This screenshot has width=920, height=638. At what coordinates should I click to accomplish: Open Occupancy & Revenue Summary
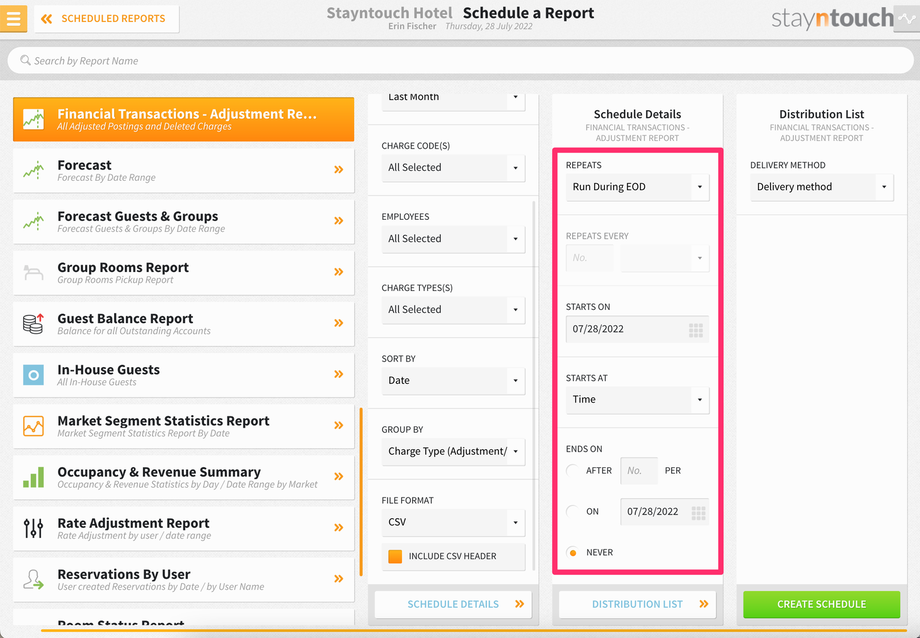tap(184, 477)
